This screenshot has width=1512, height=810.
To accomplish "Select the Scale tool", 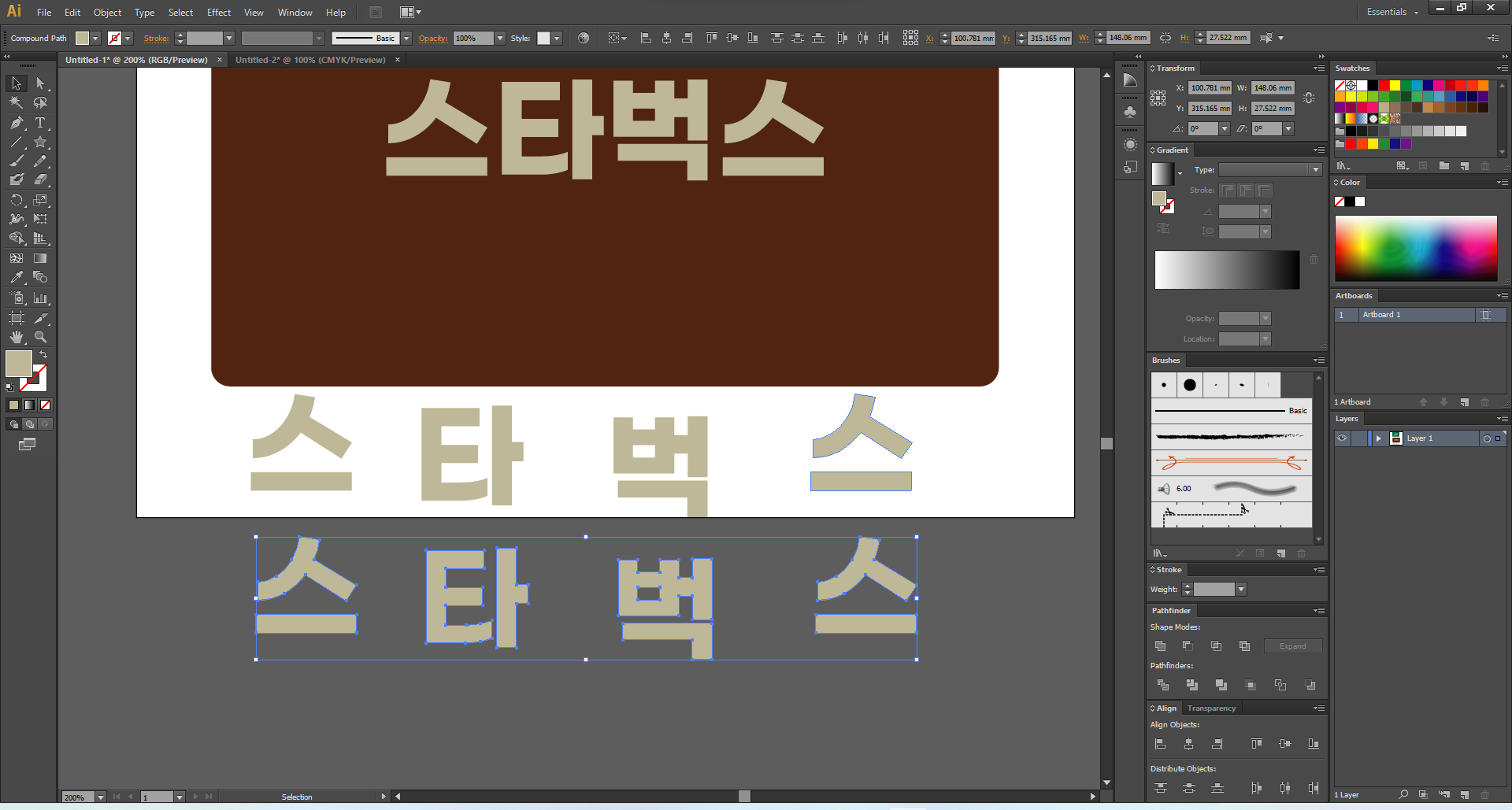I will [40, 200].
